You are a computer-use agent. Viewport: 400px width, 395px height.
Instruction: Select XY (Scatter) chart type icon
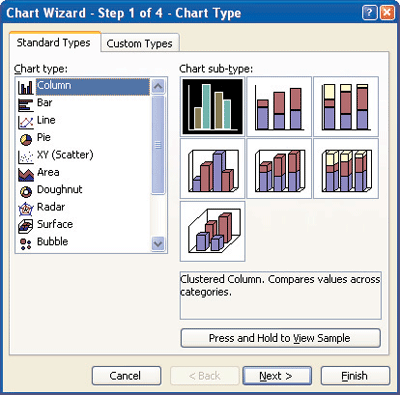[x=26, y=156]
